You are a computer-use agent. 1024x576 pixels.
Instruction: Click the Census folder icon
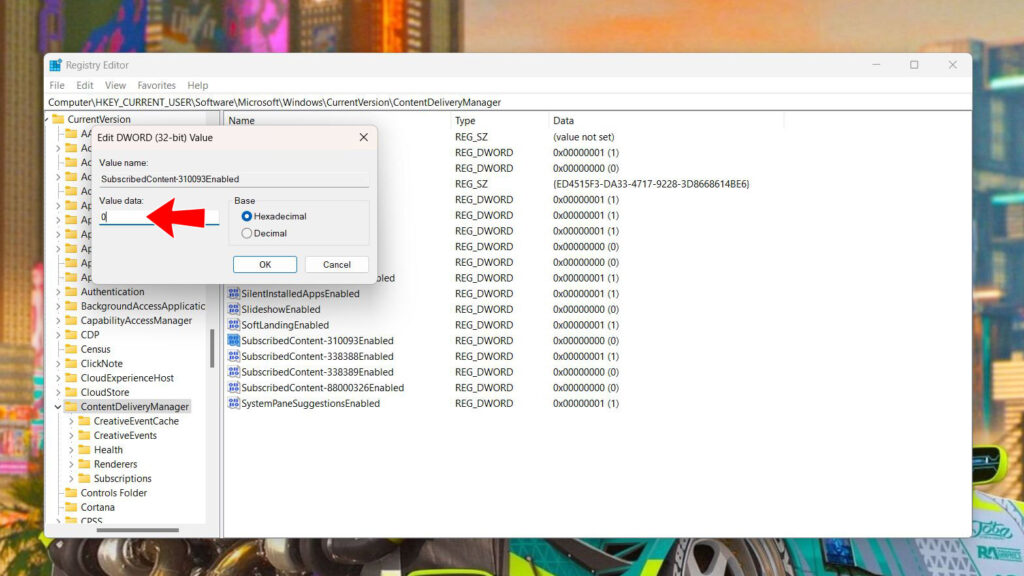[x=71, y=349]
